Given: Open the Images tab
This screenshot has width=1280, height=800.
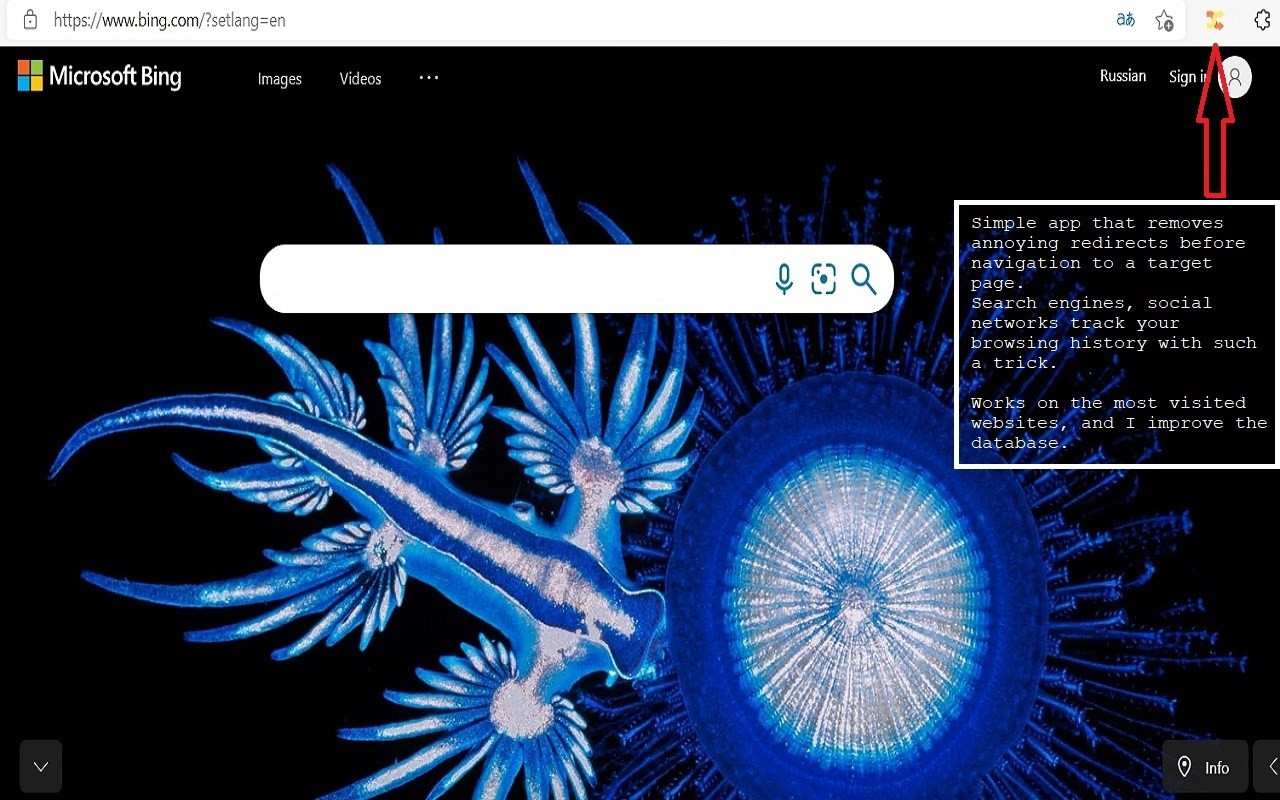Looking at the screenshot, I should [279, 79].
